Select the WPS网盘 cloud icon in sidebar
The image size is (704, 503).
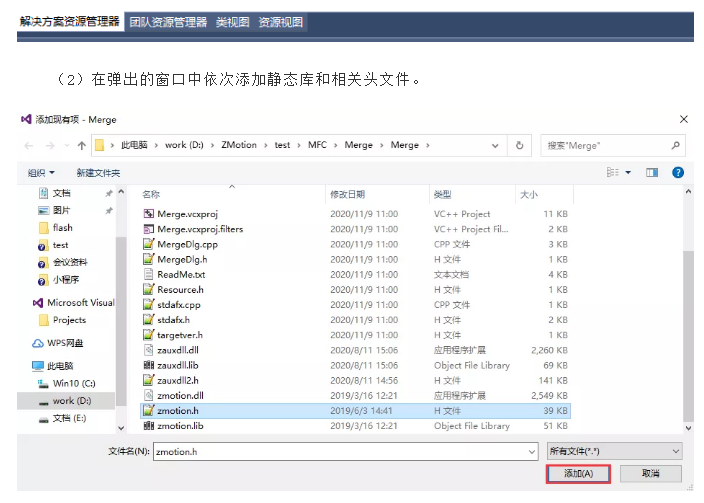[38, 344]
